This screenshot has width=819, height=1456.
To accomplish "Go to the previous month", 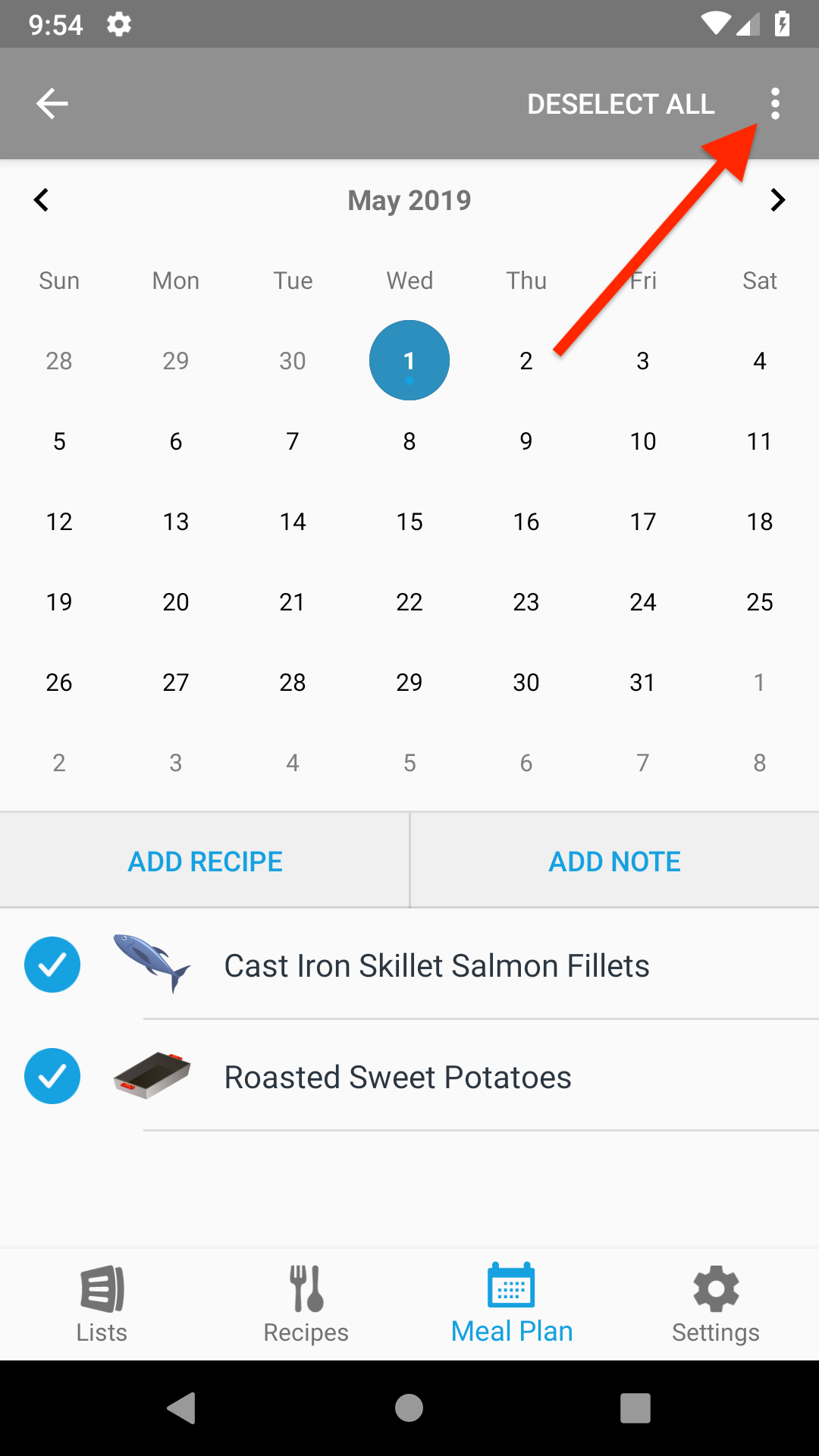I will pos(42,200).
